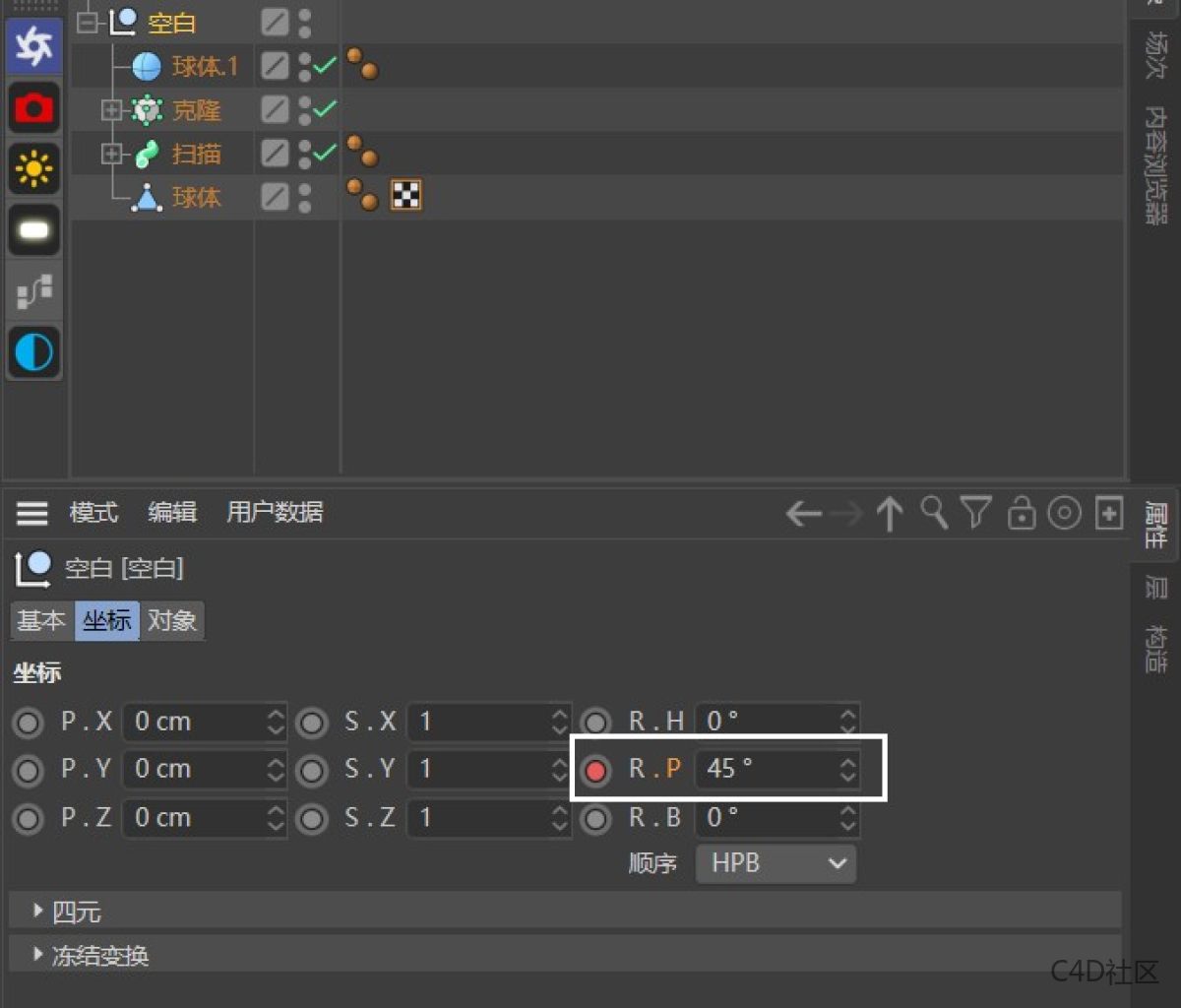
Task: Click the magnifier search icon in the attribute manager
Action: coord(932,513)
